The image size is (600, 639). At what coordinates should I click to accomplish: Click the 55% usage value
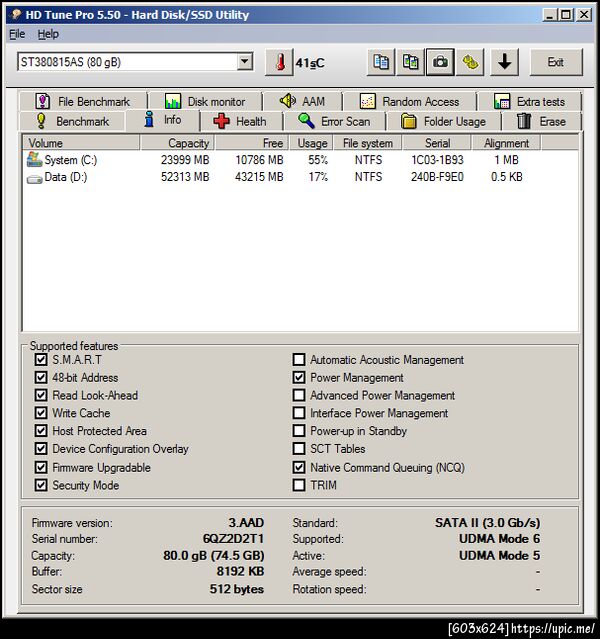point(318,160)
